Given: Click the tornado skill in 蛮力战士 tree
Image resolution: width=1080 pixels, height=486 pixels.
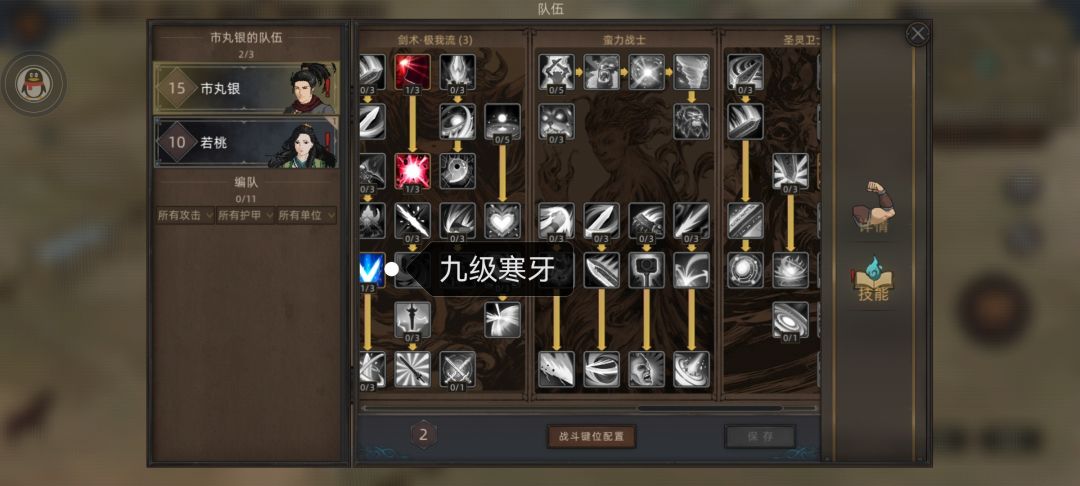Looking at the screenshot, I should click(691, 72).
